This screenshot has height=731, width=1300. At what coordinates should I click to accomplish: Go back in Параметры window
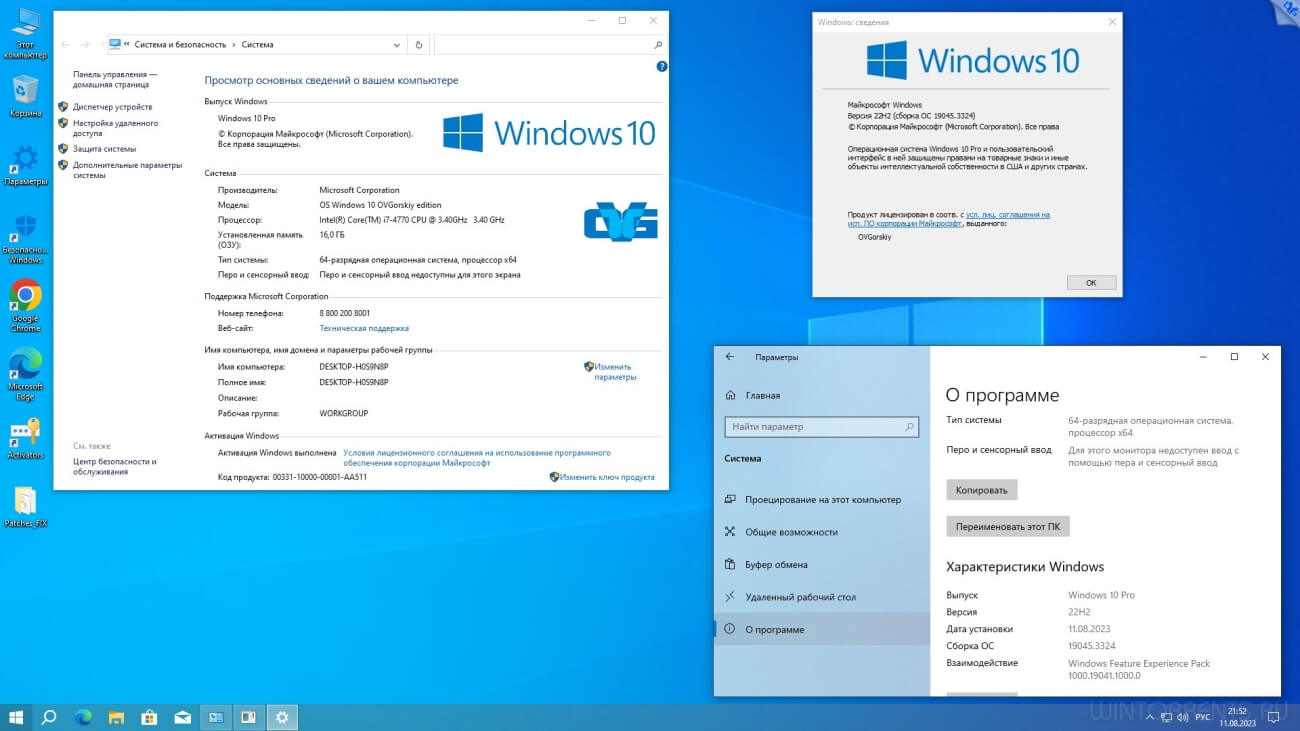[x=730, y=357]
